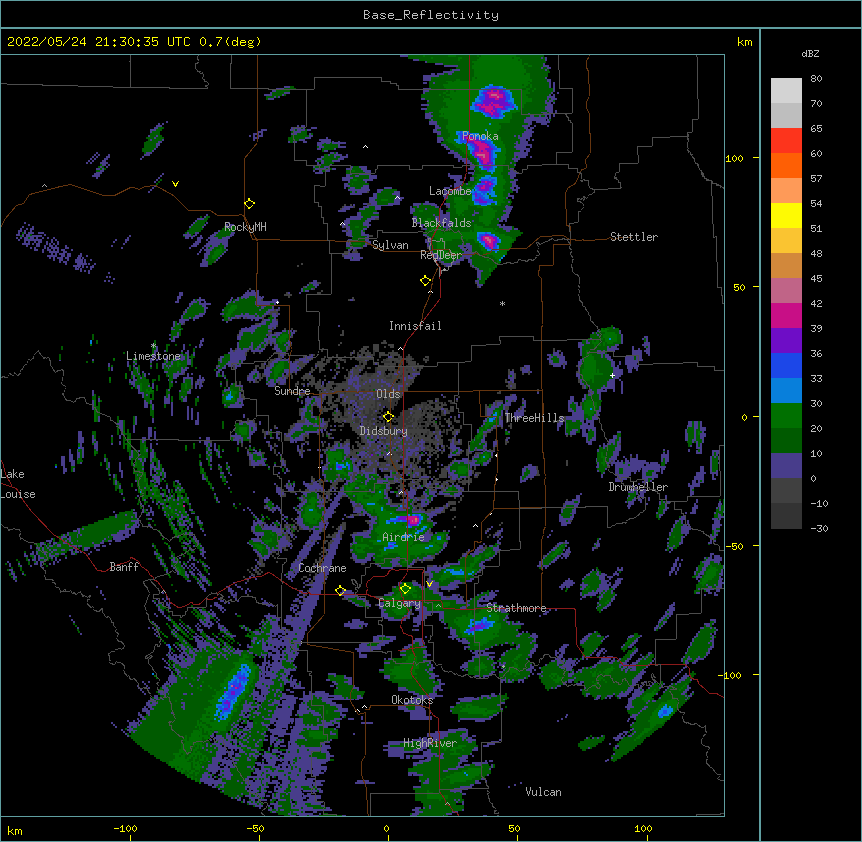Select the Blackfalds city label
862x842 pixels.
(441, 223)
